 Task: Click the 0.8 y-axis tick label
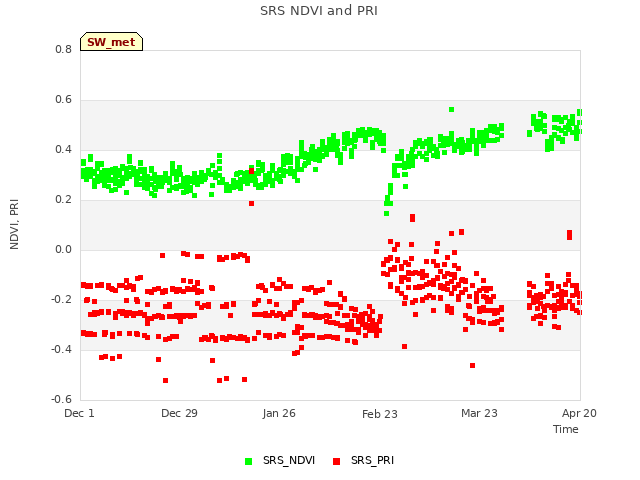pyautogui.click(x=63, y=49)
